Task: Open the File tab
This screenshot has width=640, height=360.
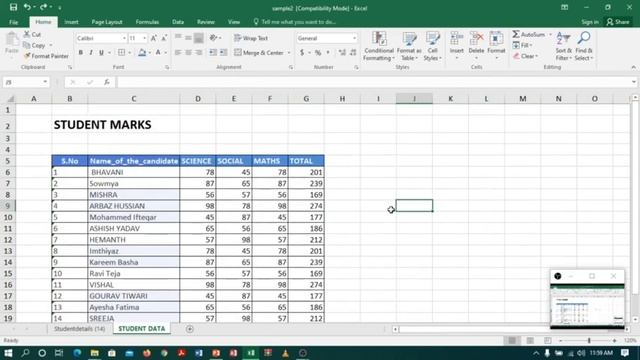Action: [x=13, y=22]
